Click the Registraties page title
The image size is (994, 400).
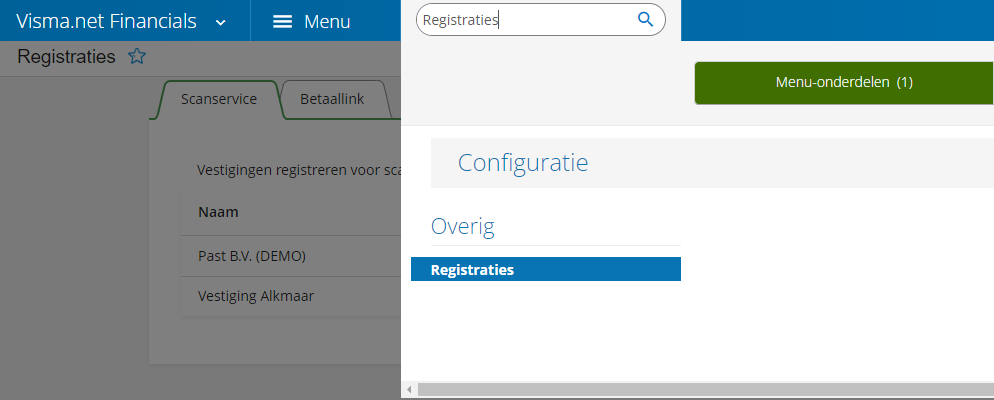pyautogui.click(x=67, y=57)
